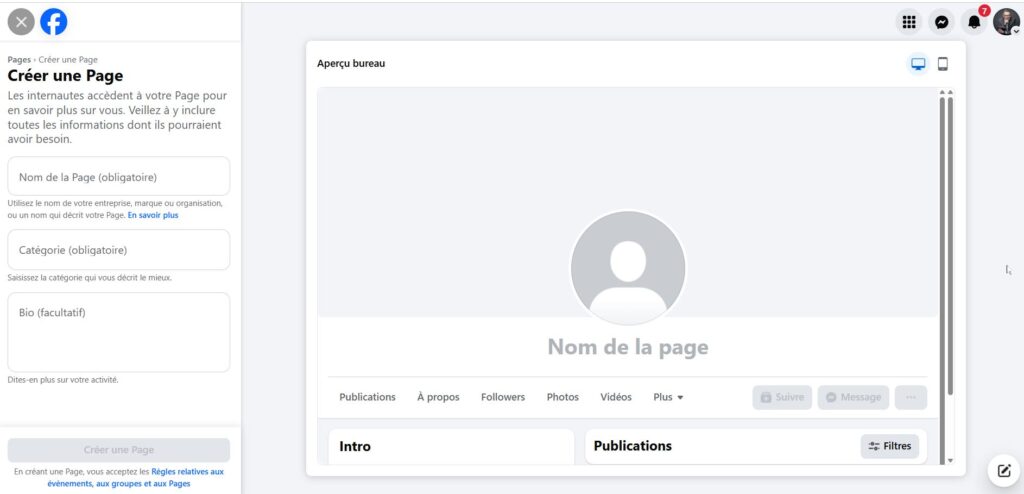Viewport: 1024px width, 494px height.
Task: Switch to mobile preview mode
Action: (x=942, y=64)
